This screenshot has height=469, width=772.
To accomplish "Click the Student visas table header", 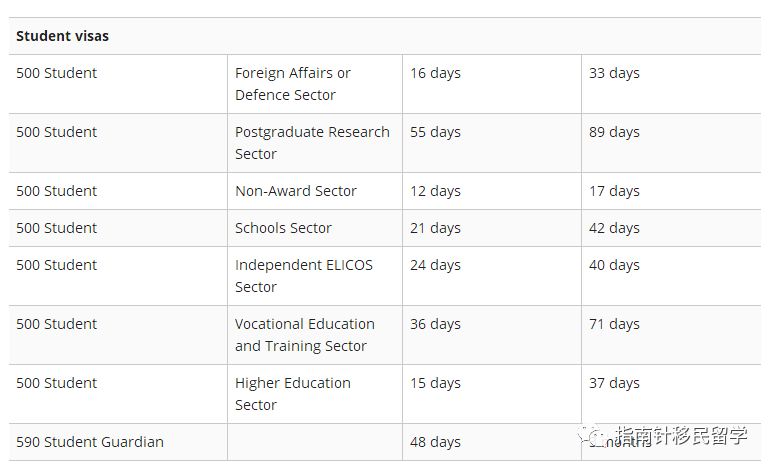I will click(x=63, y=36).
